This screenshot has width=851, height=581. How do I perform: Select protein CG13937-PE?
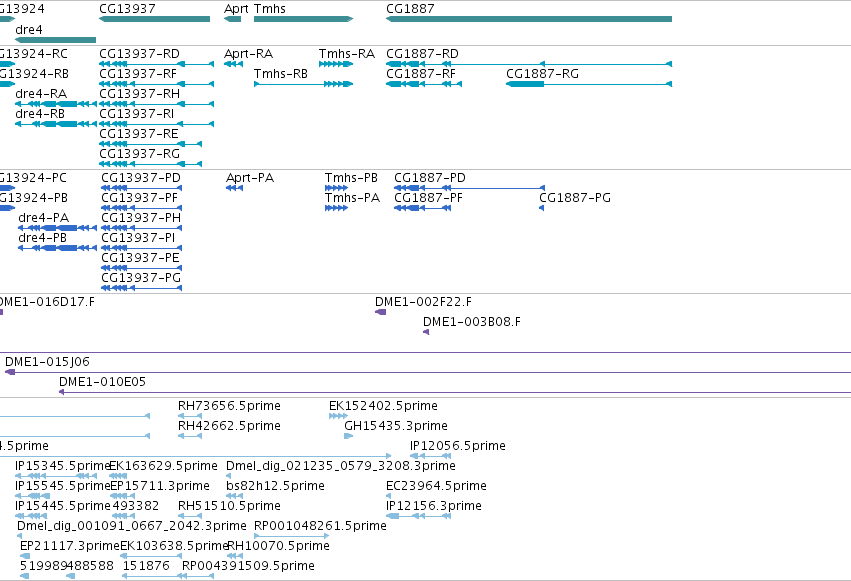pyautogui.click(x=142, y=268)
